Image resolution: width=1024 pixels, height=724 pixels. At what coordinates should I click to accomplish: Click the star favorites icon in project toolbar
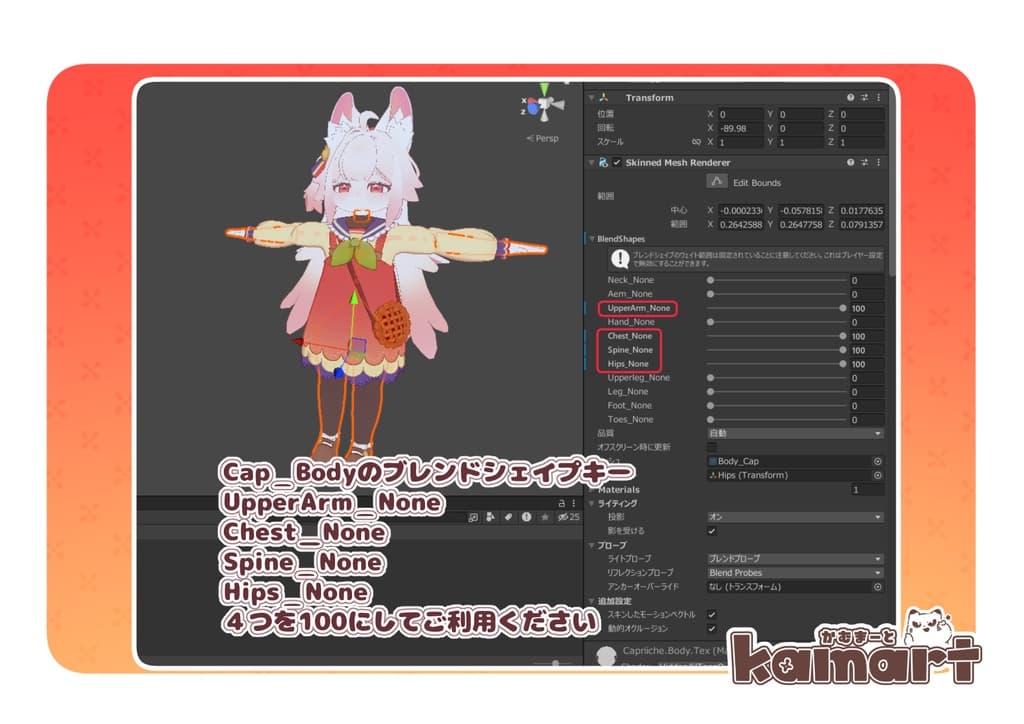[x=545, y=517]
